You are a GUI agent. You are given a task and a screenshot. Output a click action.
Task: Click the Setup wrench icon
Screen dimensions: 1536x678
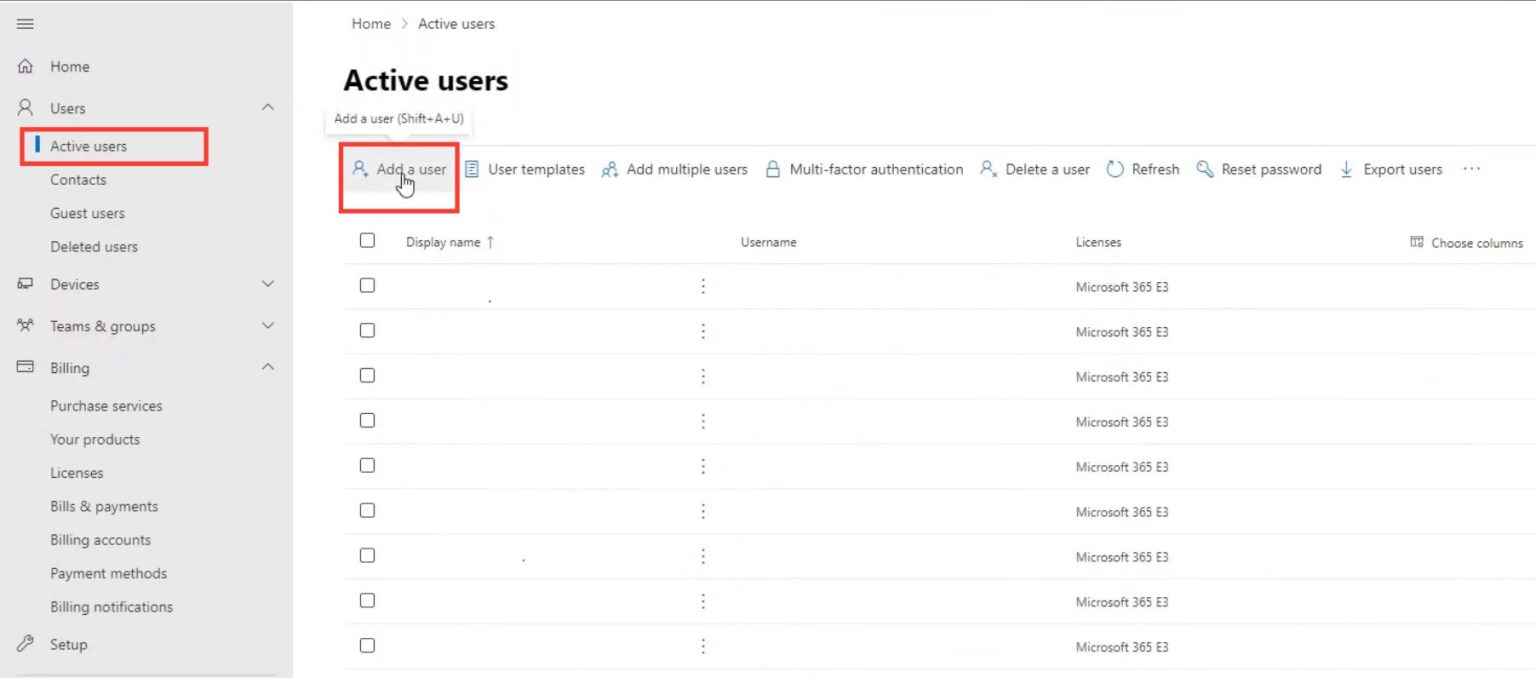pyautogui.click(x=26, y=644)
